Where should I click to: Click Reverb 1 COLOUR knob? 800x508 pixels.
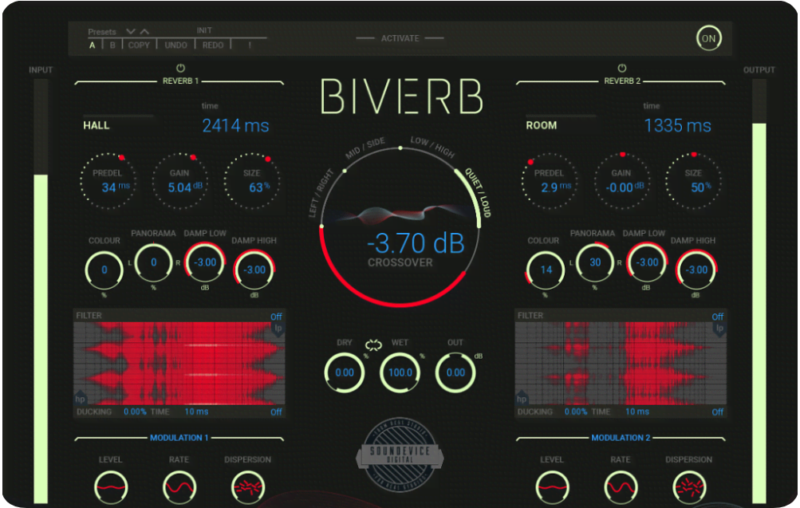point(104,270)
